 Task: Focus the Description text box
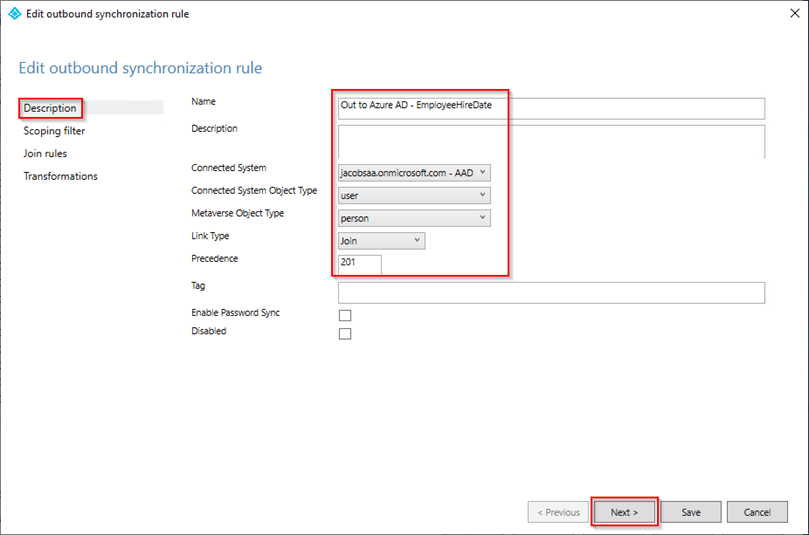551,141
